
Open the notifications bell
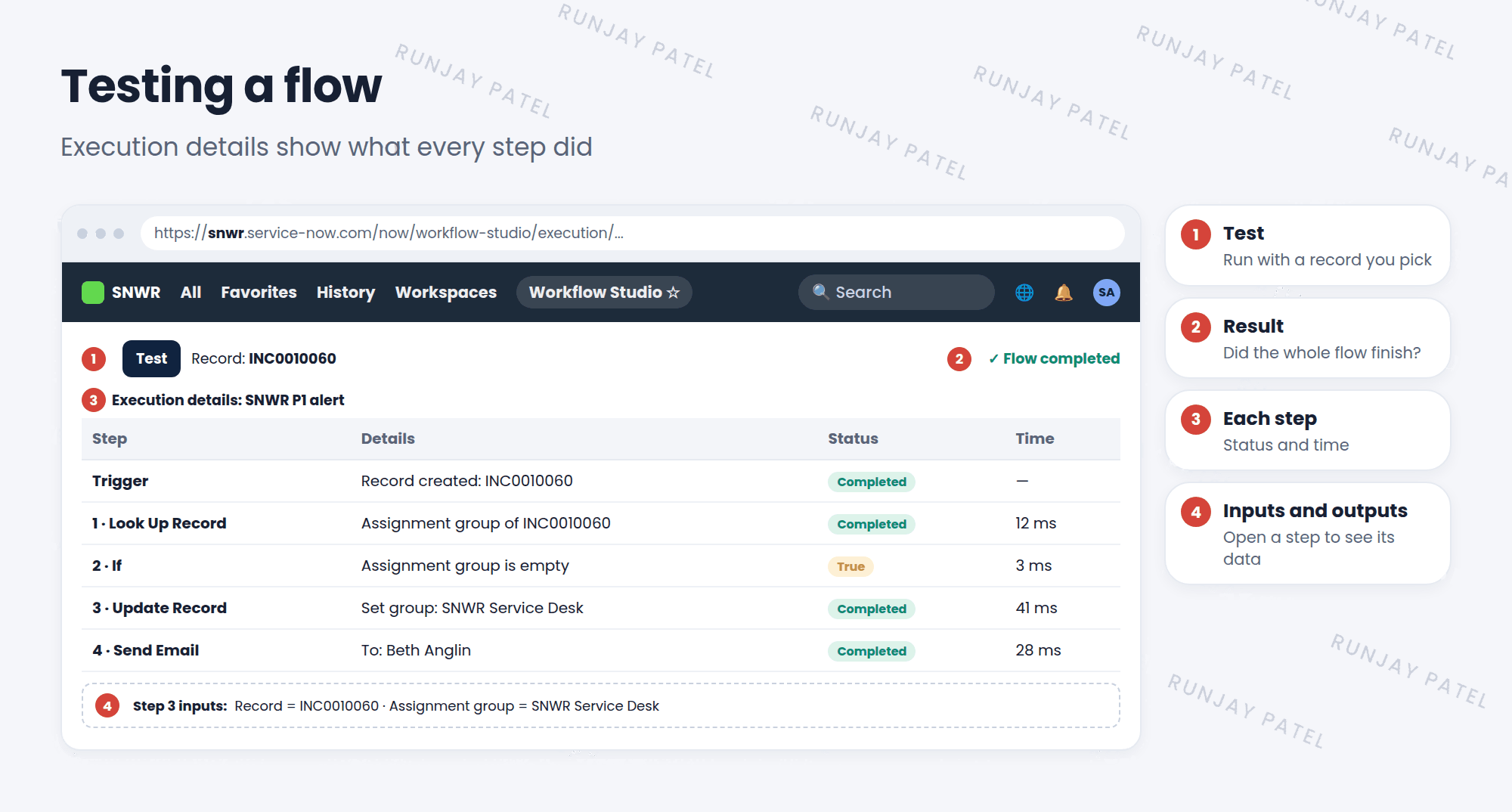[x=1064, y=293]
